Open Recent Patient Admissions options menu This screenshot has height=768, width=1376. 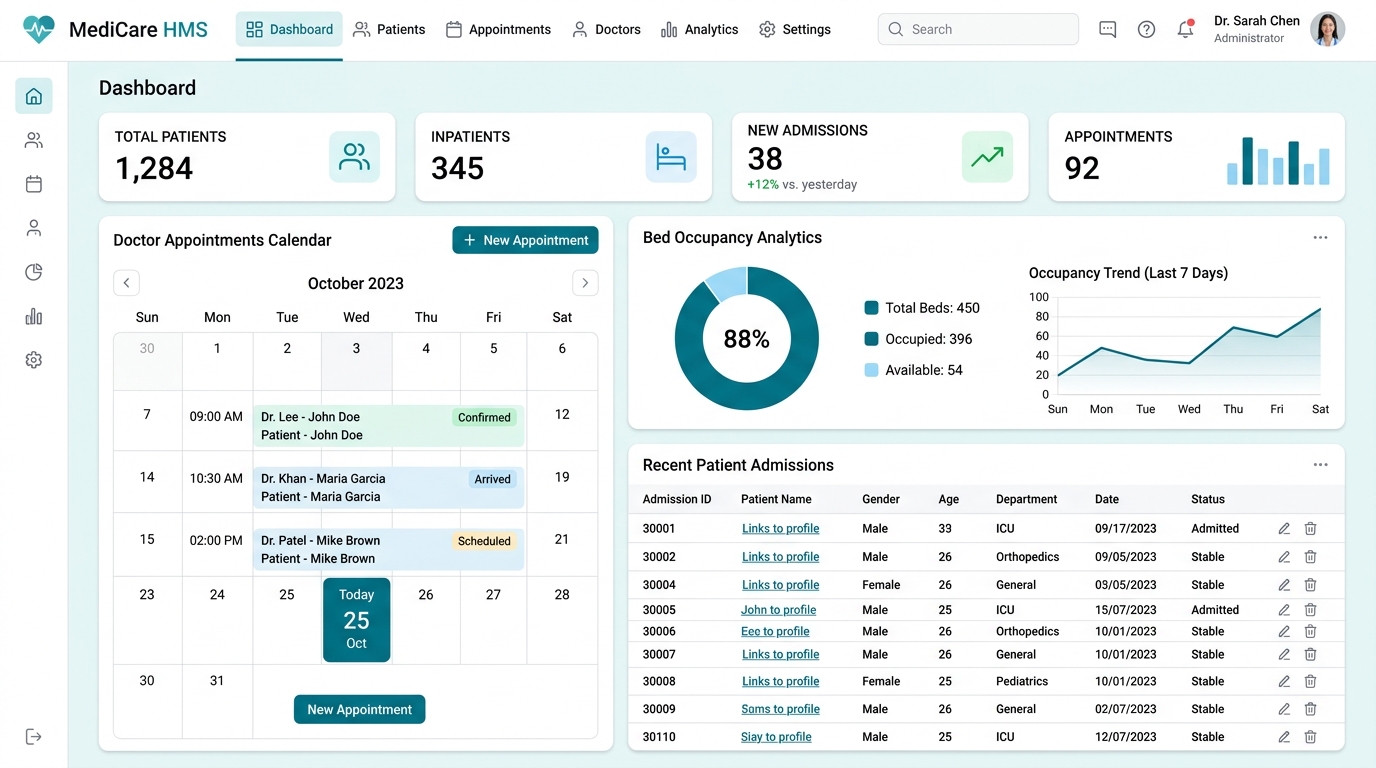coord(1320,465)
